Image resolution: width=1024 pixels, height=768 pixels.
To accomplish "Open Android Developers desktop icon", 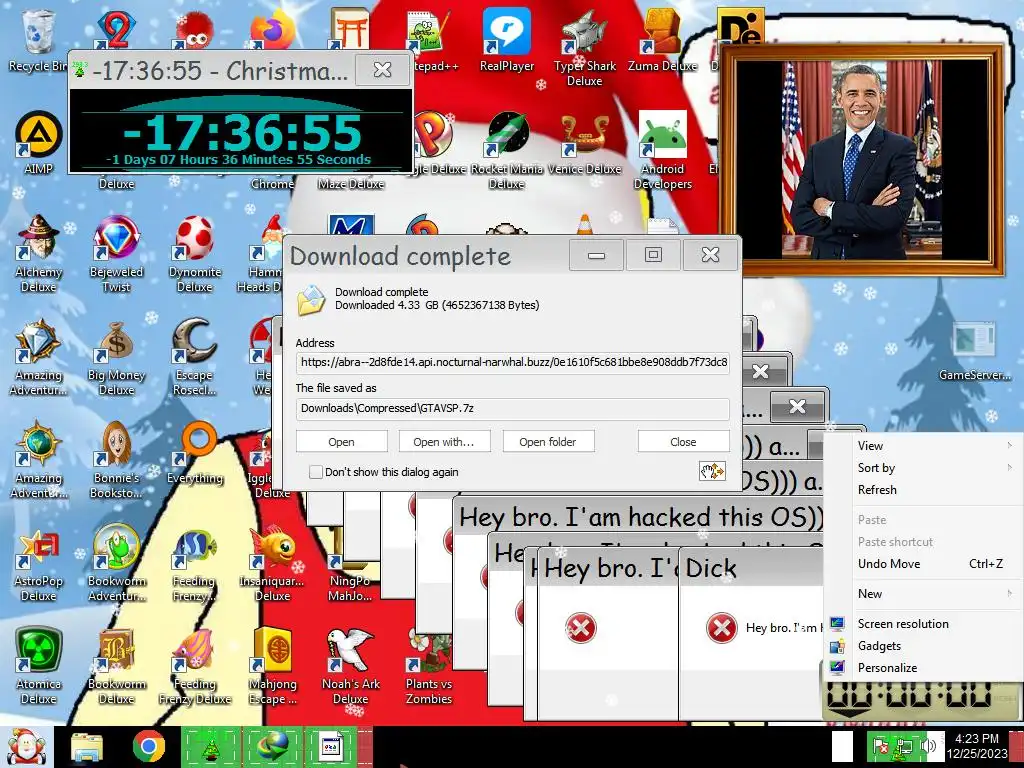I will click(662, 150).
